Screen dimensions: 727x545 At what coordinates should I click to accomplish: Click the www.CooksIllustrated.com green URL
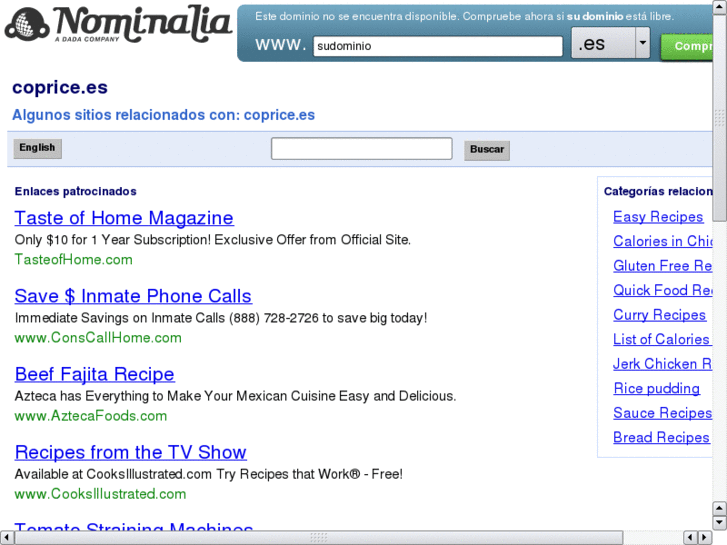(100, 494)
